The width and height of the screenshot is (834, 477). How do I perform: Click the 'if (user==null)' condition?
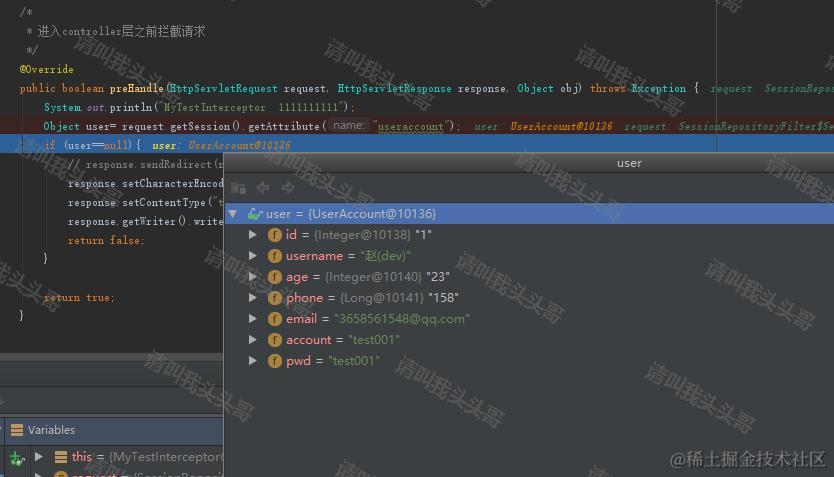point(93,145)
